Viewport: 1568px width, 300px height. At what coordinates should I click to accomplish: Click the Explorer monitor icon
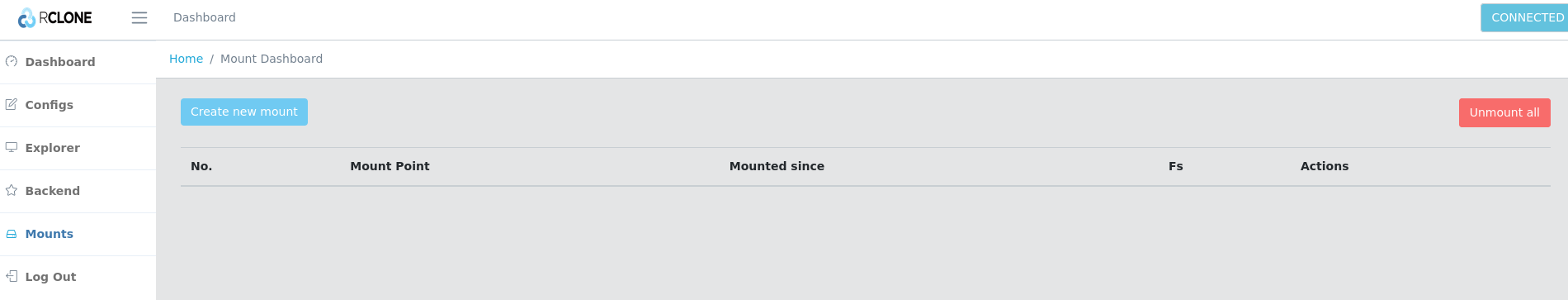tap(12, 147)
